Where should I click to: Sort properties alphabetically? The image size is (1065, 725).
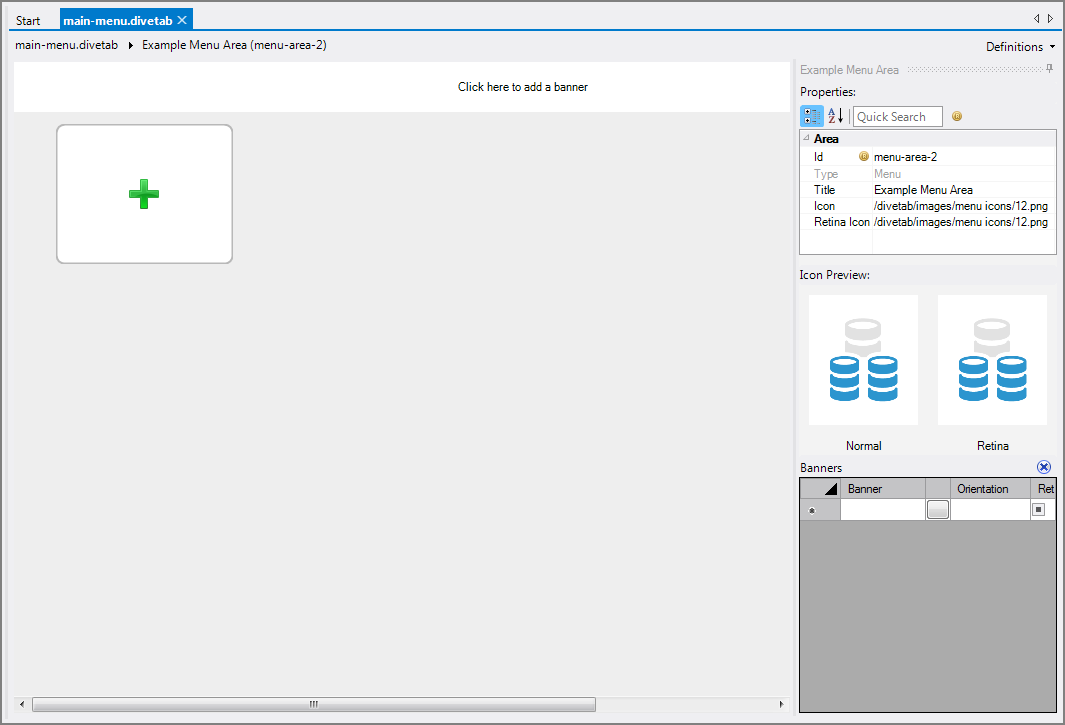[x=836, y=117]
